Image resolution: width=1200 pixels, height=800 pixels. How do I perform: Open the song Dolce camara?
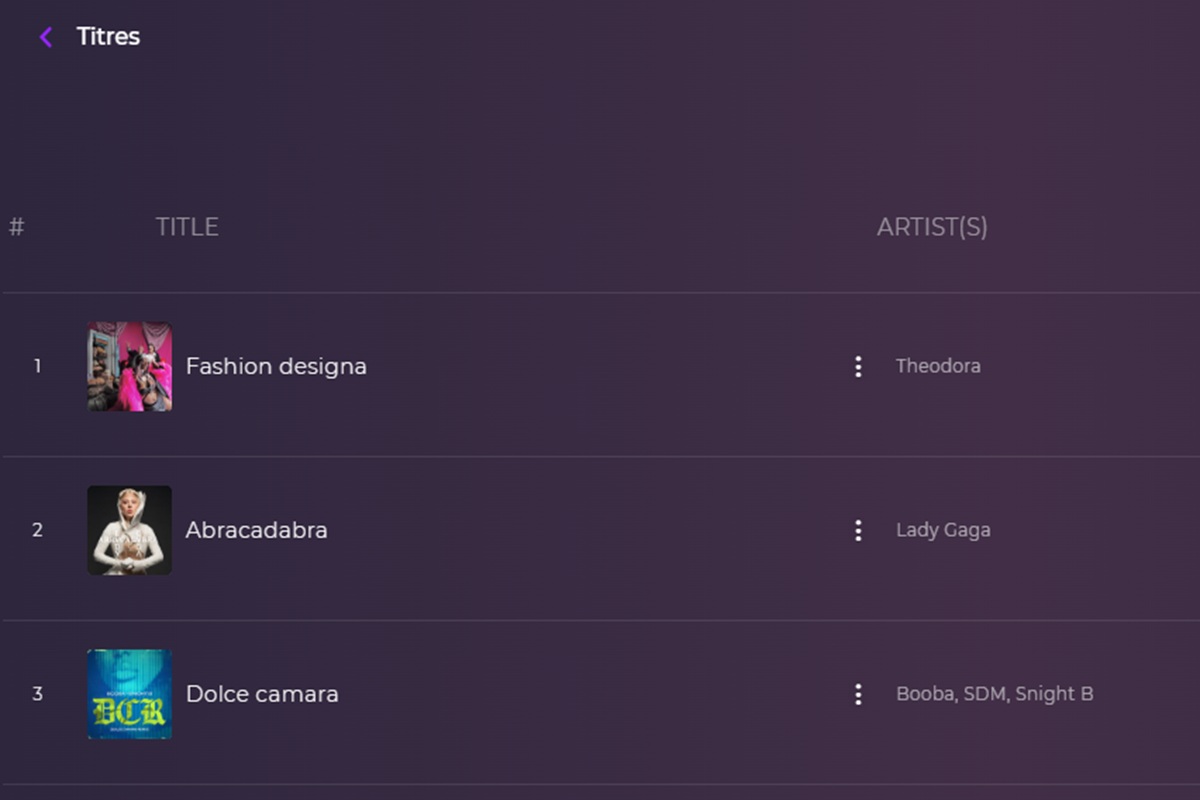[262, 693]
